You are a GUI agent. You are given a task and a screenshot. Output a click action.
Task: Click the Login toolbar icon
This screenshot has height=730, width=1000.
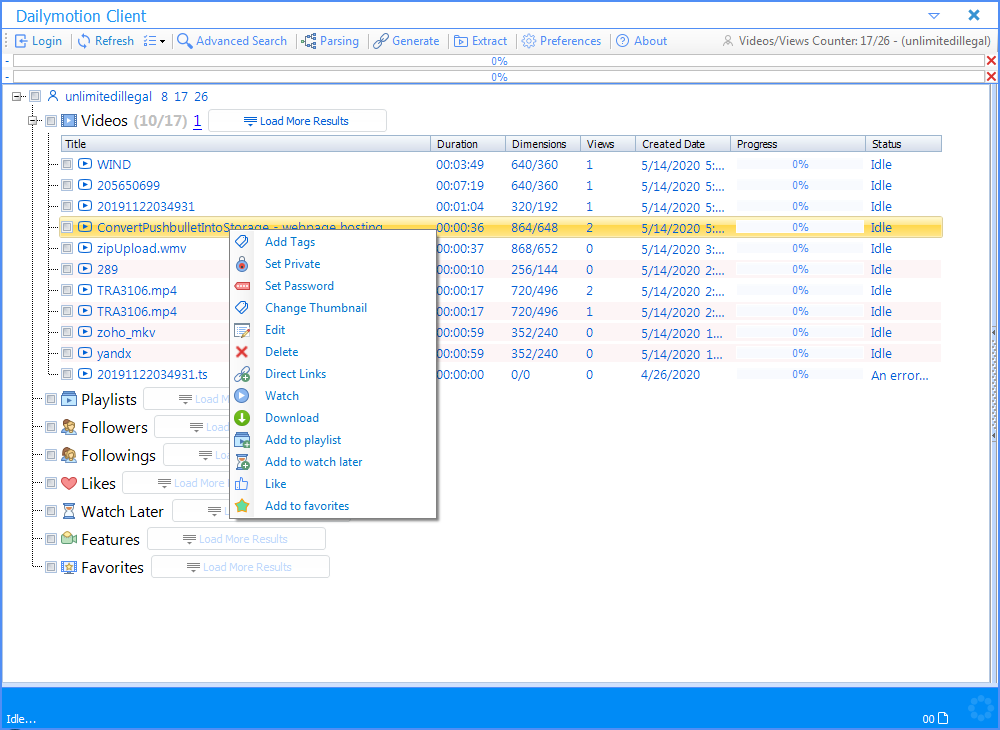point(22,41)
